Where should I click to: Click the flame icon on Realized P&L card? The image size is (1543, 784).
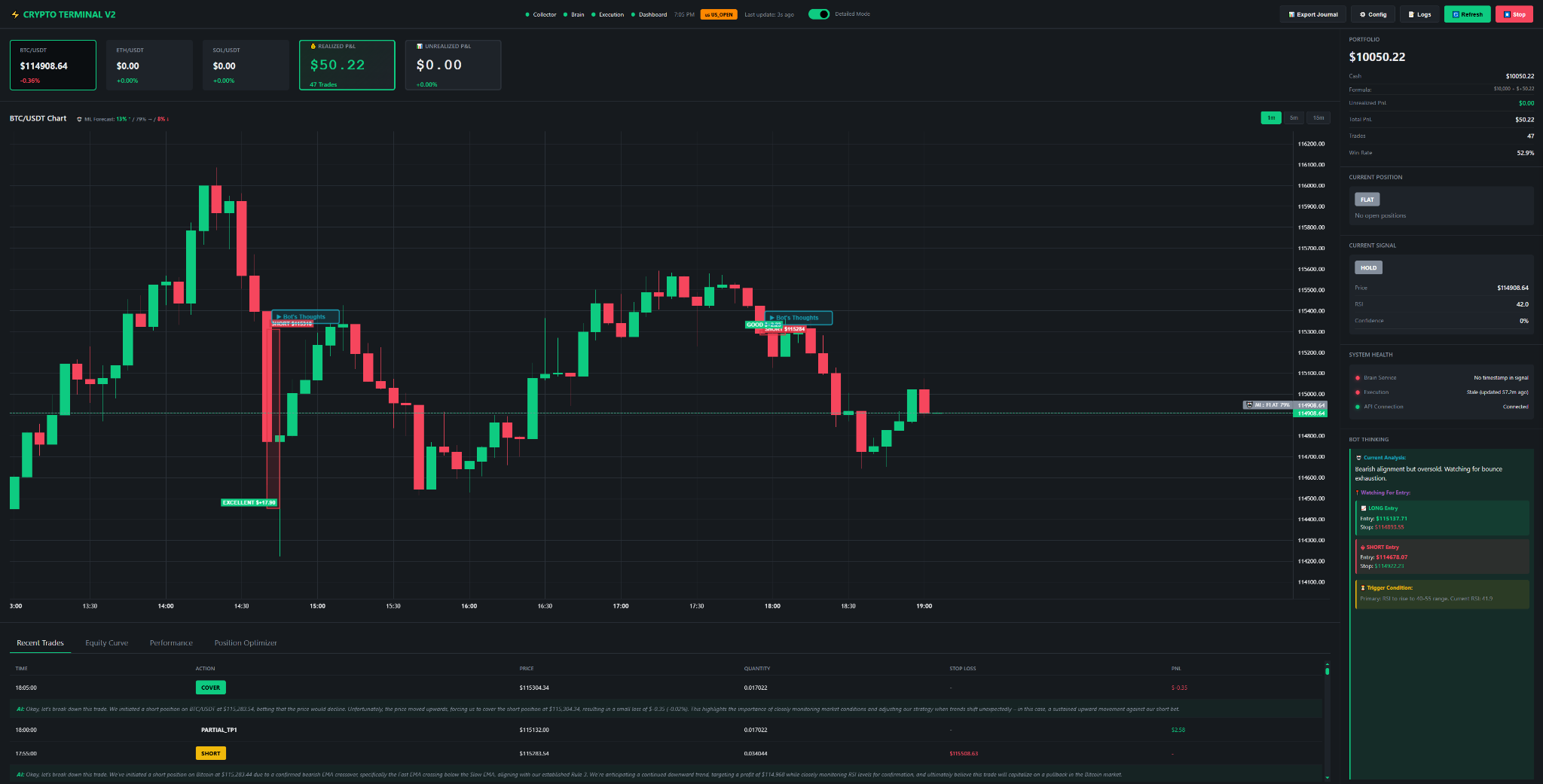coord(312,46)
